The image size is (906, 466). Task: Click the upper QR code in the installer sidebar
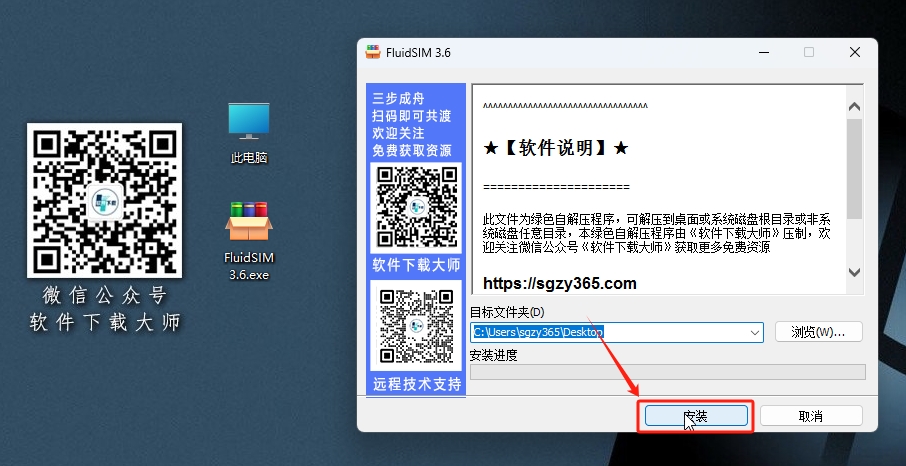416,207
